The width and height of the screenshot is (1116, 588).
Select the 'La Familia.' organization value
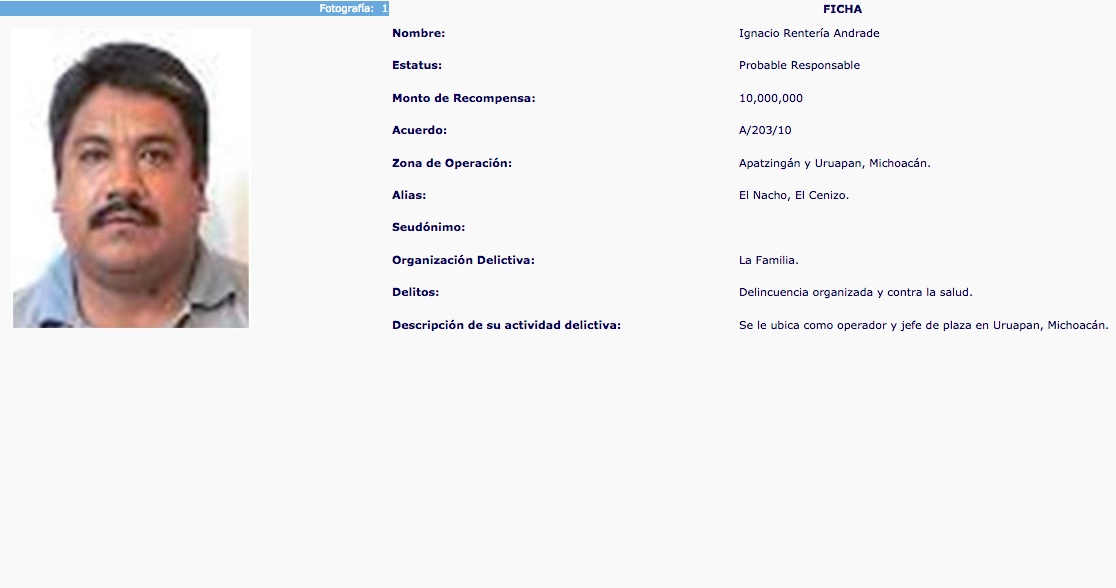pos(768,260)
